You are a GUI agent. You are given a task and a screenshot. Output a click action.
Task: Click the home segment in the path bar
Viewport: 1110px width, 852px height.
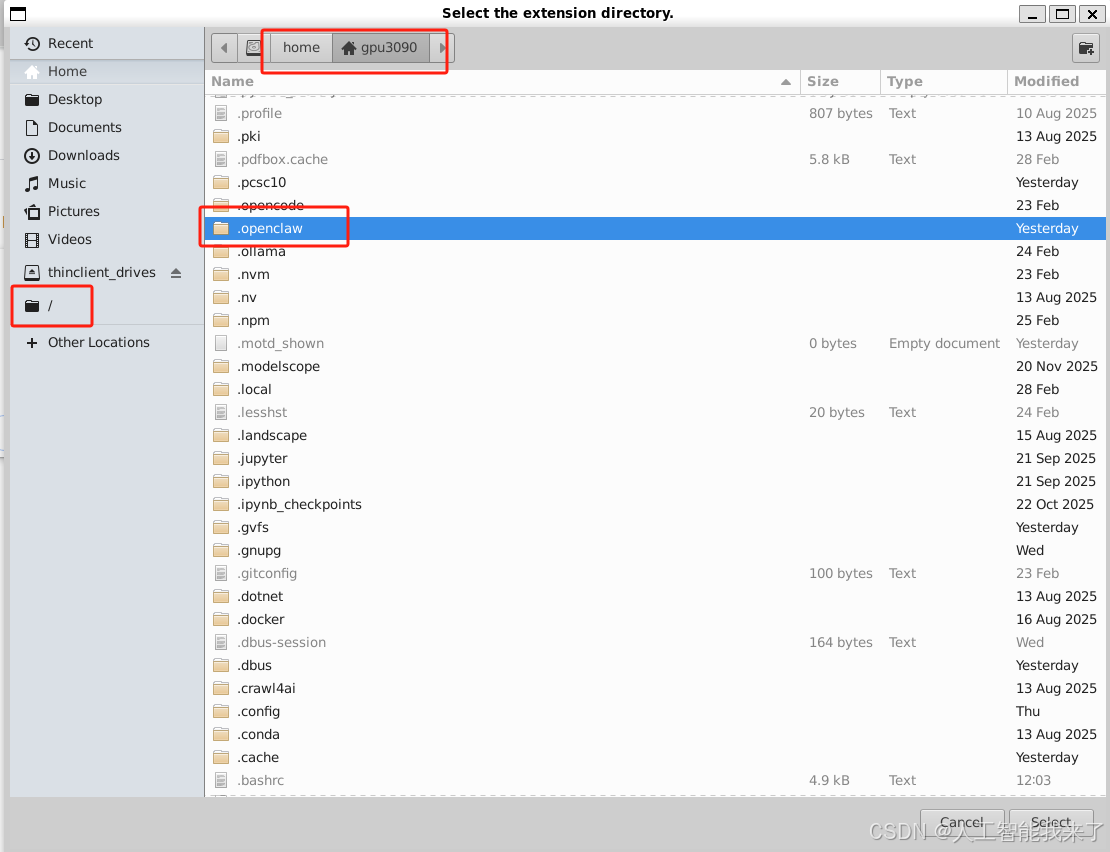click(301, 48)
